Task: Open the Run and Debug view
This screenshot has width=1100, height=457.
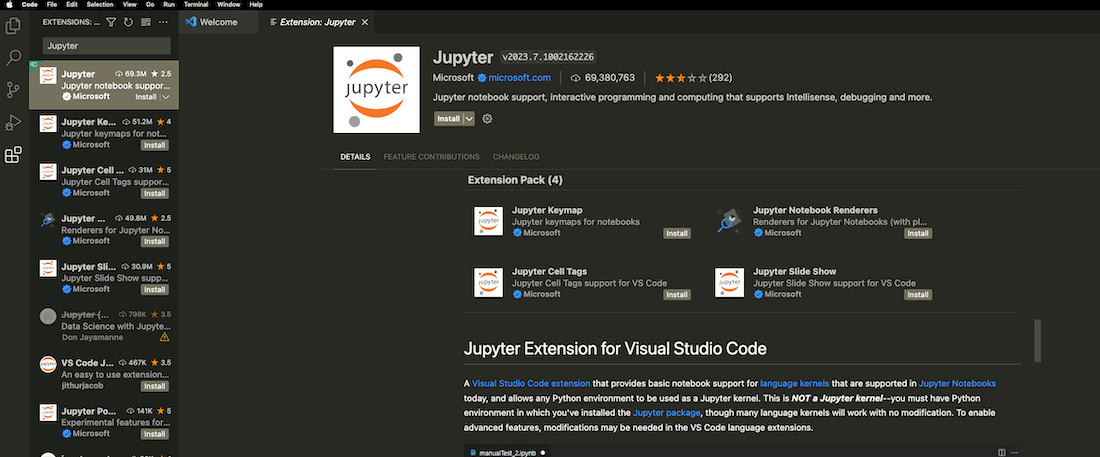Action: [x=14, y=122]
